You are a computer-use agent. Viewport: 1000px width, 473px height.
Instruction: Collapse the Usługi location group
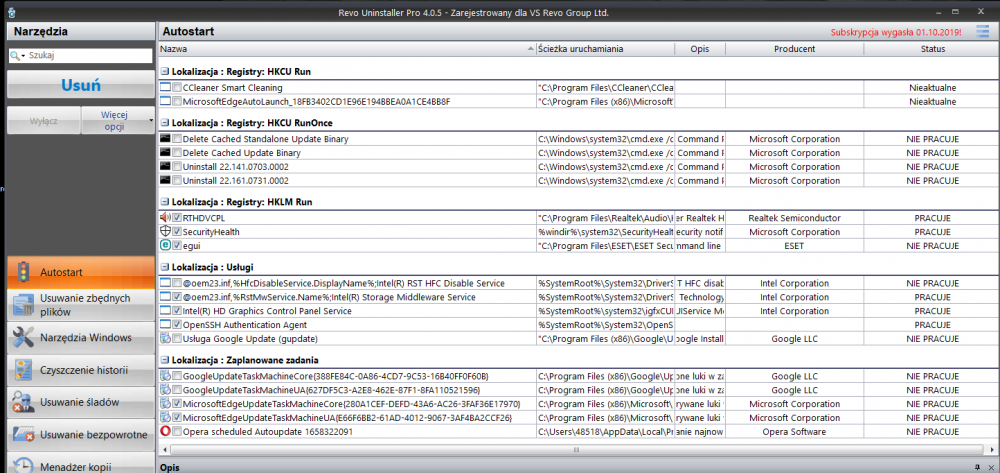pos(164,268)
